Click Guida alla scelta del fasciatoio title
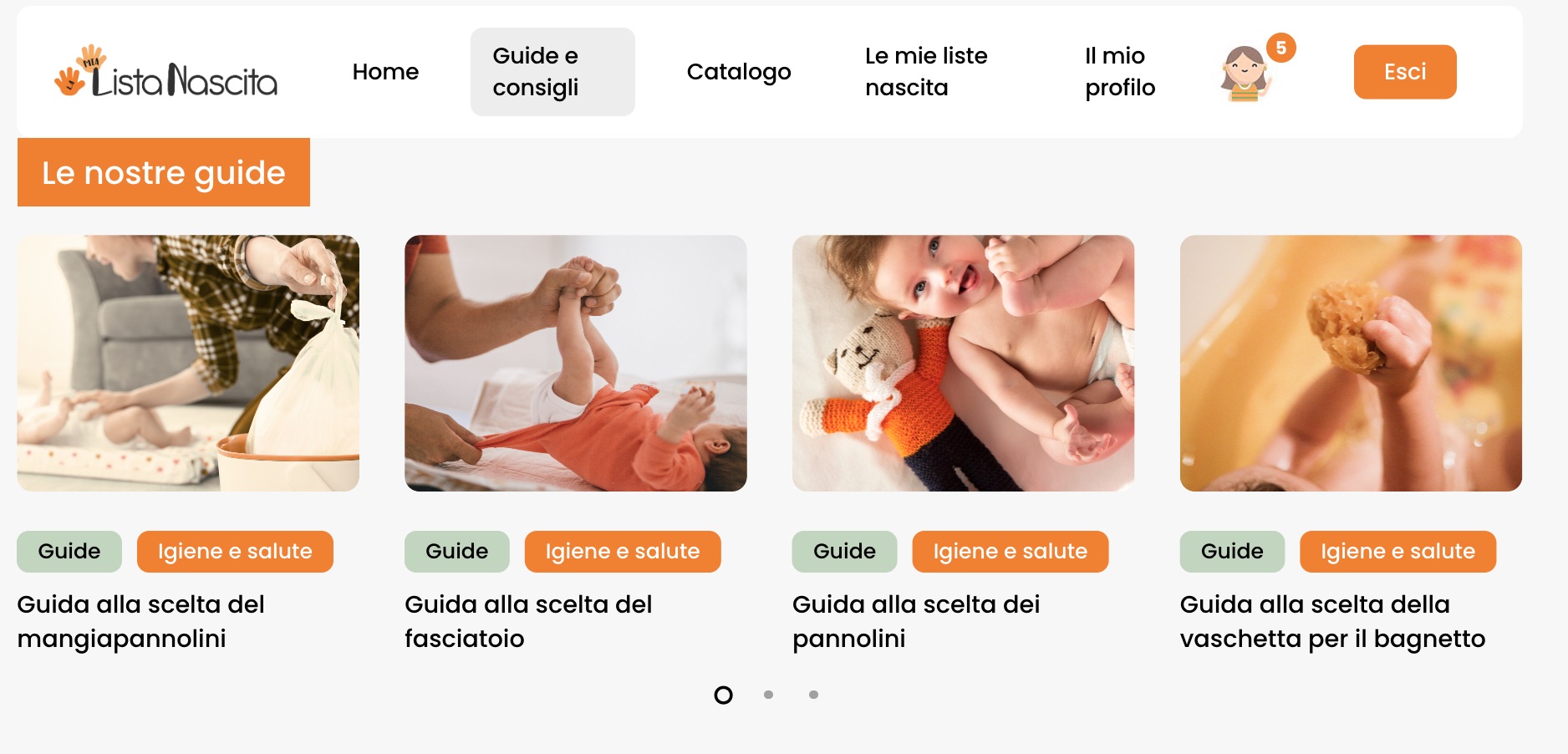1568x754 pixels. [x=528, y=621]
